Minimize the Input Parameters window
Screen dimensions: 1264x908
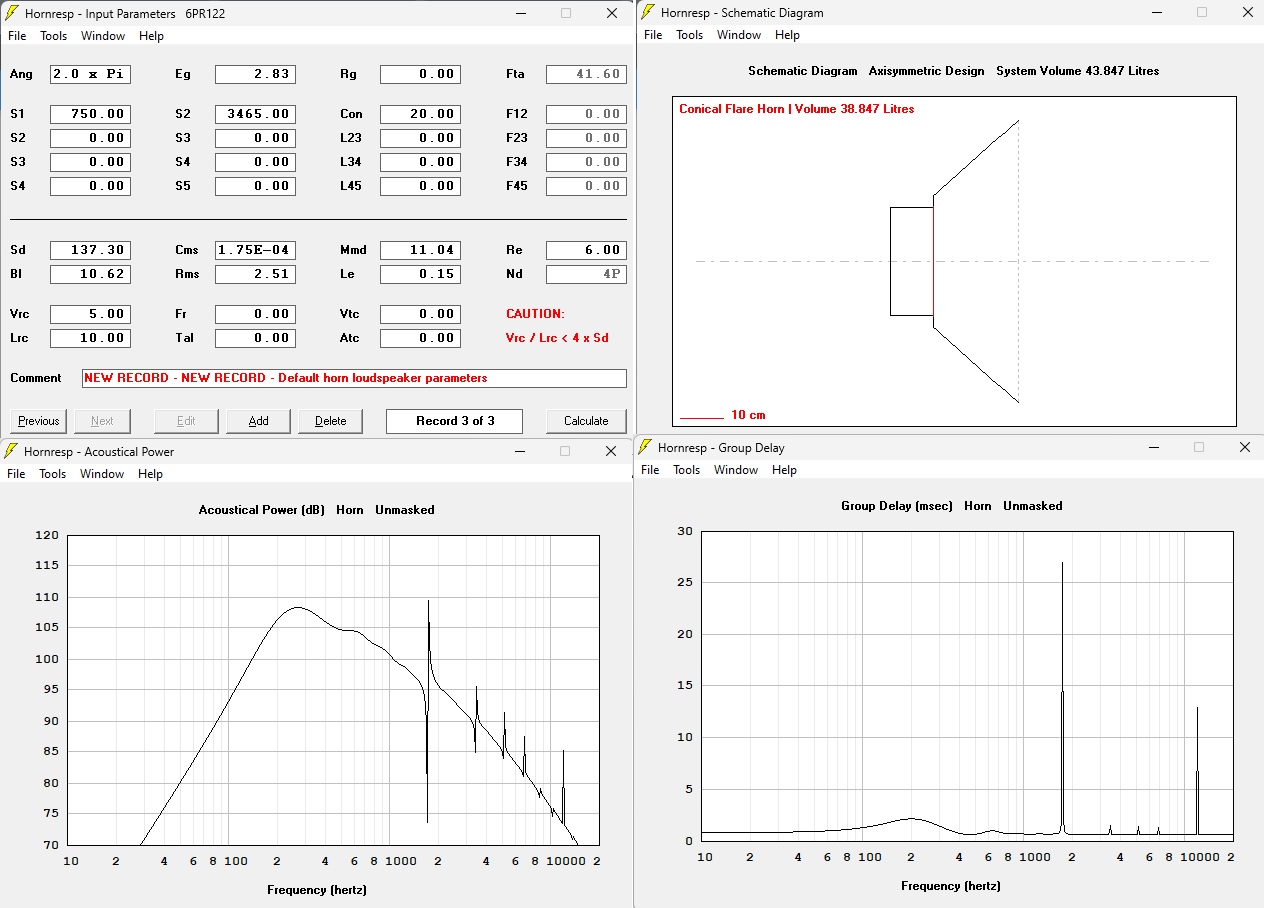520,13
